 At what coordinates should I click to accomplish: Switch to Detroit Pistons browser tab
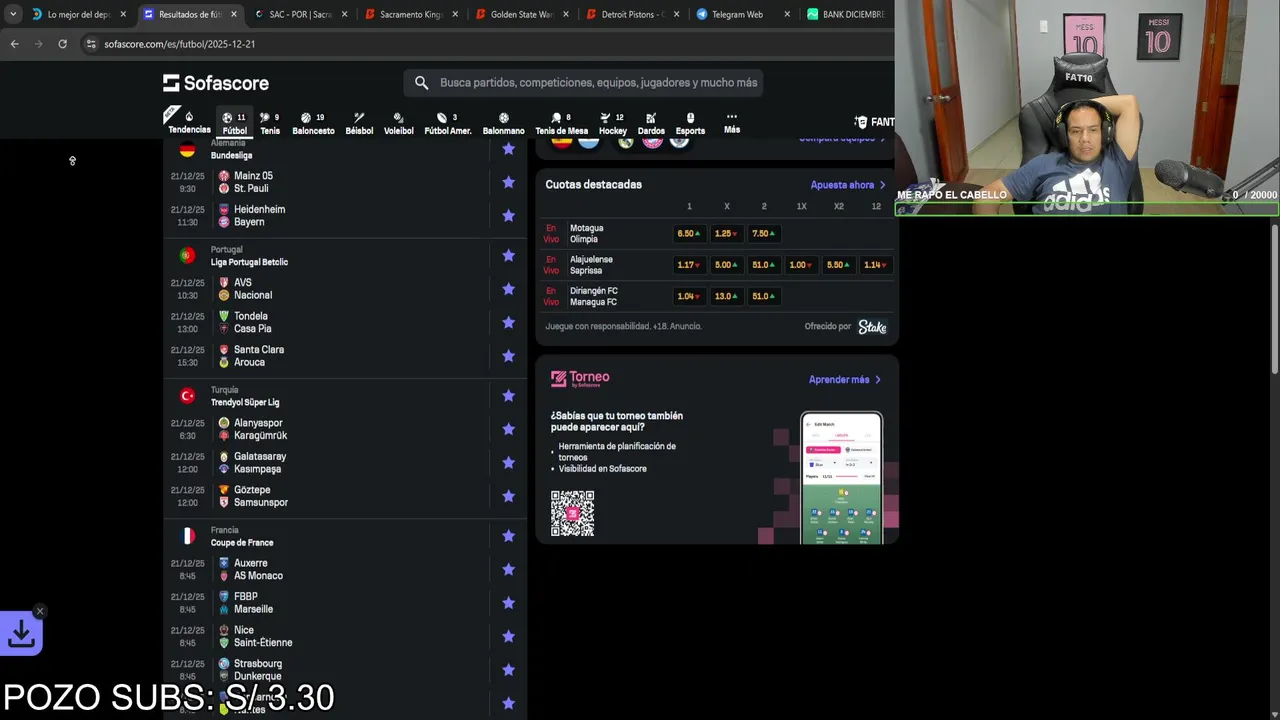(x=632, y=15)
